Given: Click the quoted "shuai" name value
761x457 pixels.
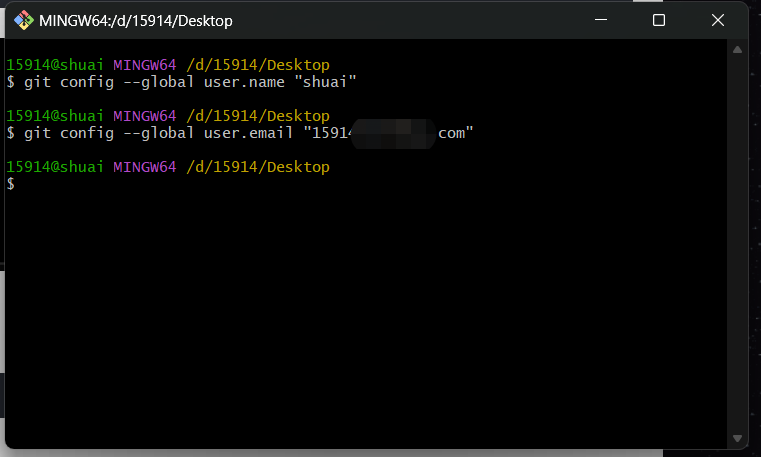Looking at the screenshot, I should coord(324,81).
